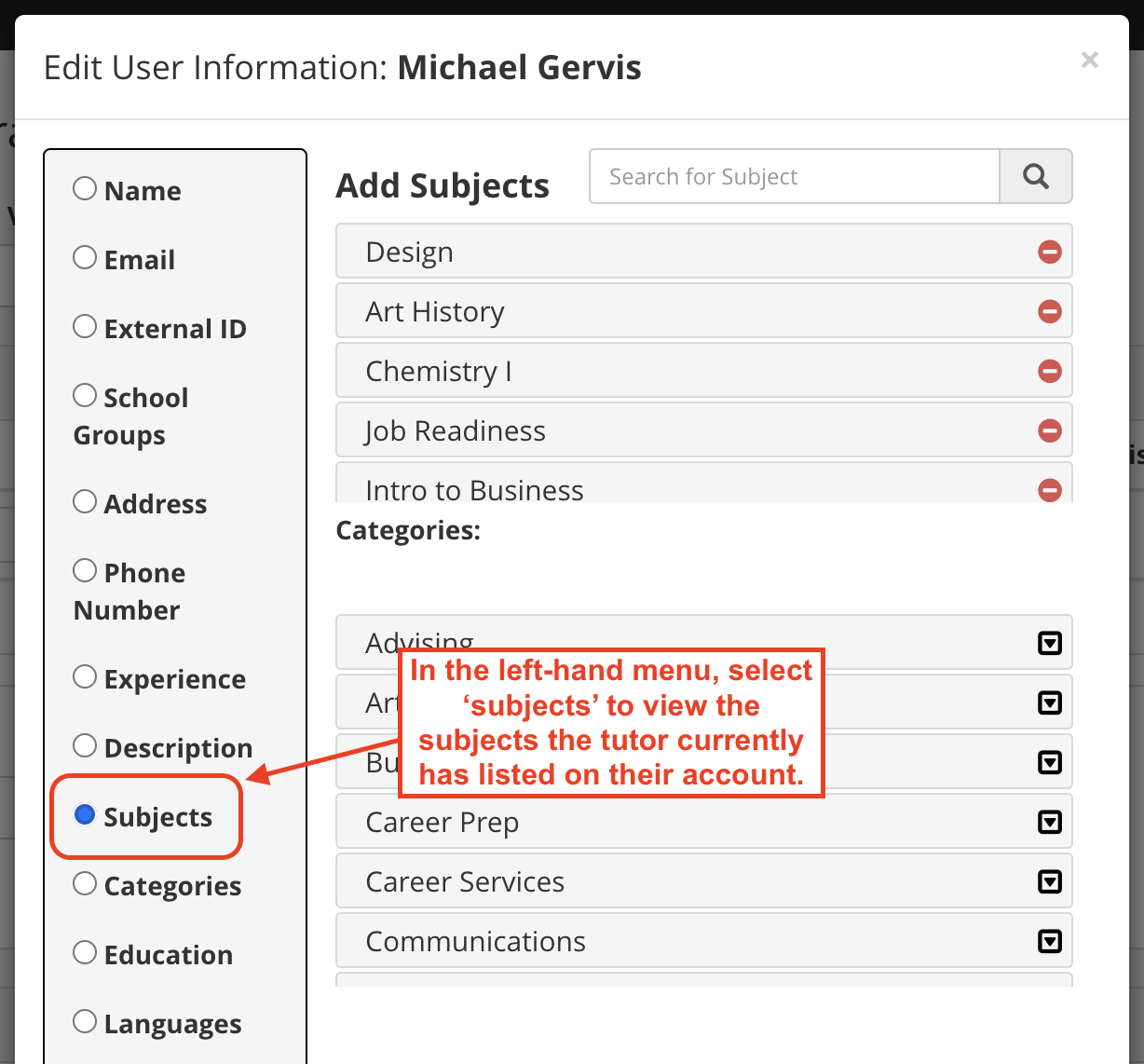Expand the Business category arrow
Image resolution: width=1144 pixels, height=1064 pixels.
point(1050,762)
